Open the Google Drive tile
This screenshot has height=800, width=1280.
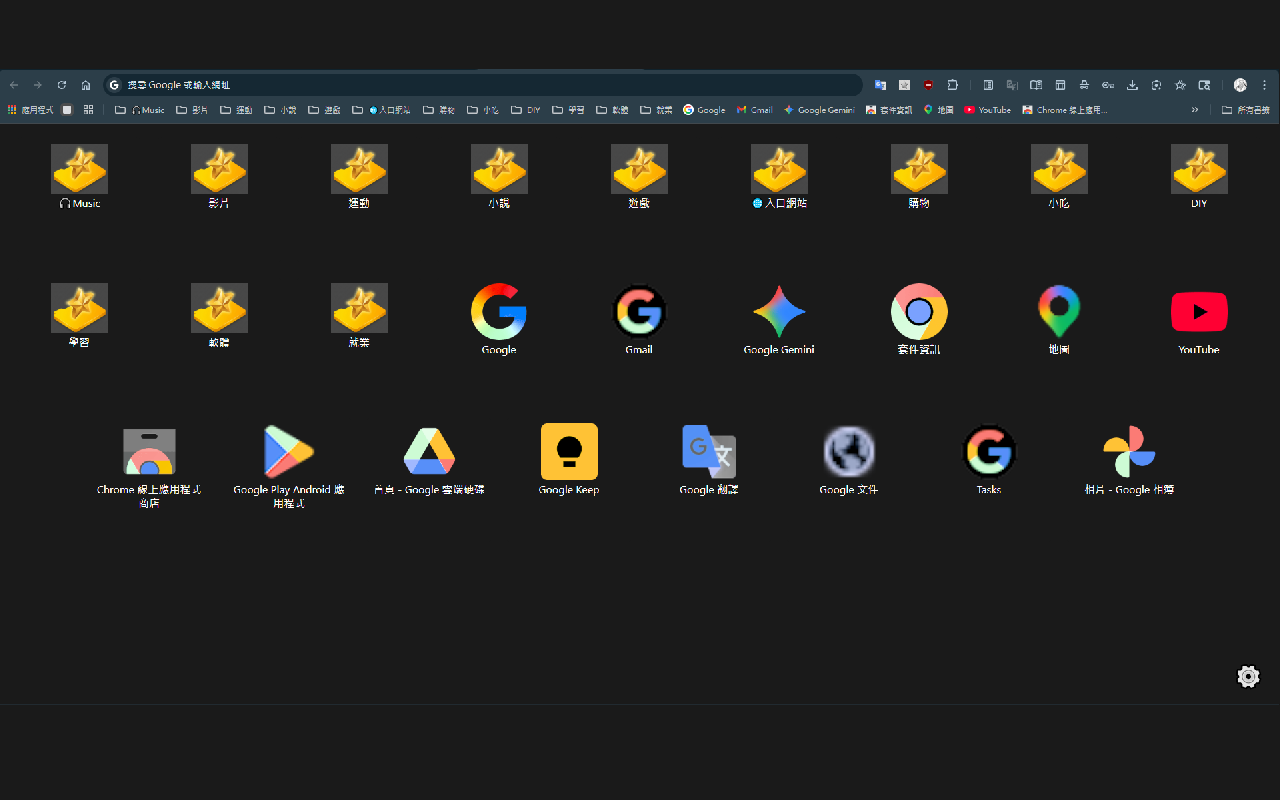click(x=429, y=459)
